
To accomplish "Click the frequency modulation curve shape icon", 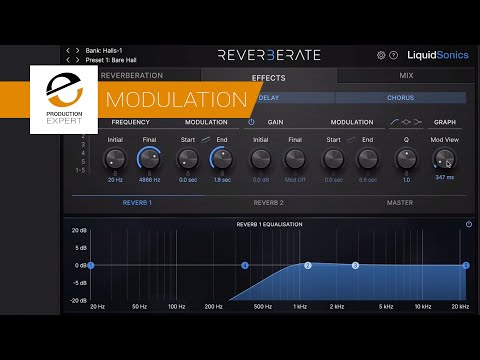I will coord(205,140).
